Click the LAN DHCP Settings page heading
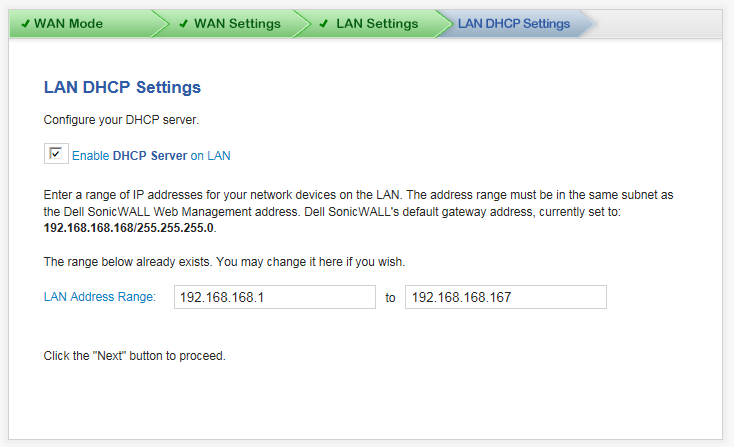734x447 pixels. [x=122, y=88]
